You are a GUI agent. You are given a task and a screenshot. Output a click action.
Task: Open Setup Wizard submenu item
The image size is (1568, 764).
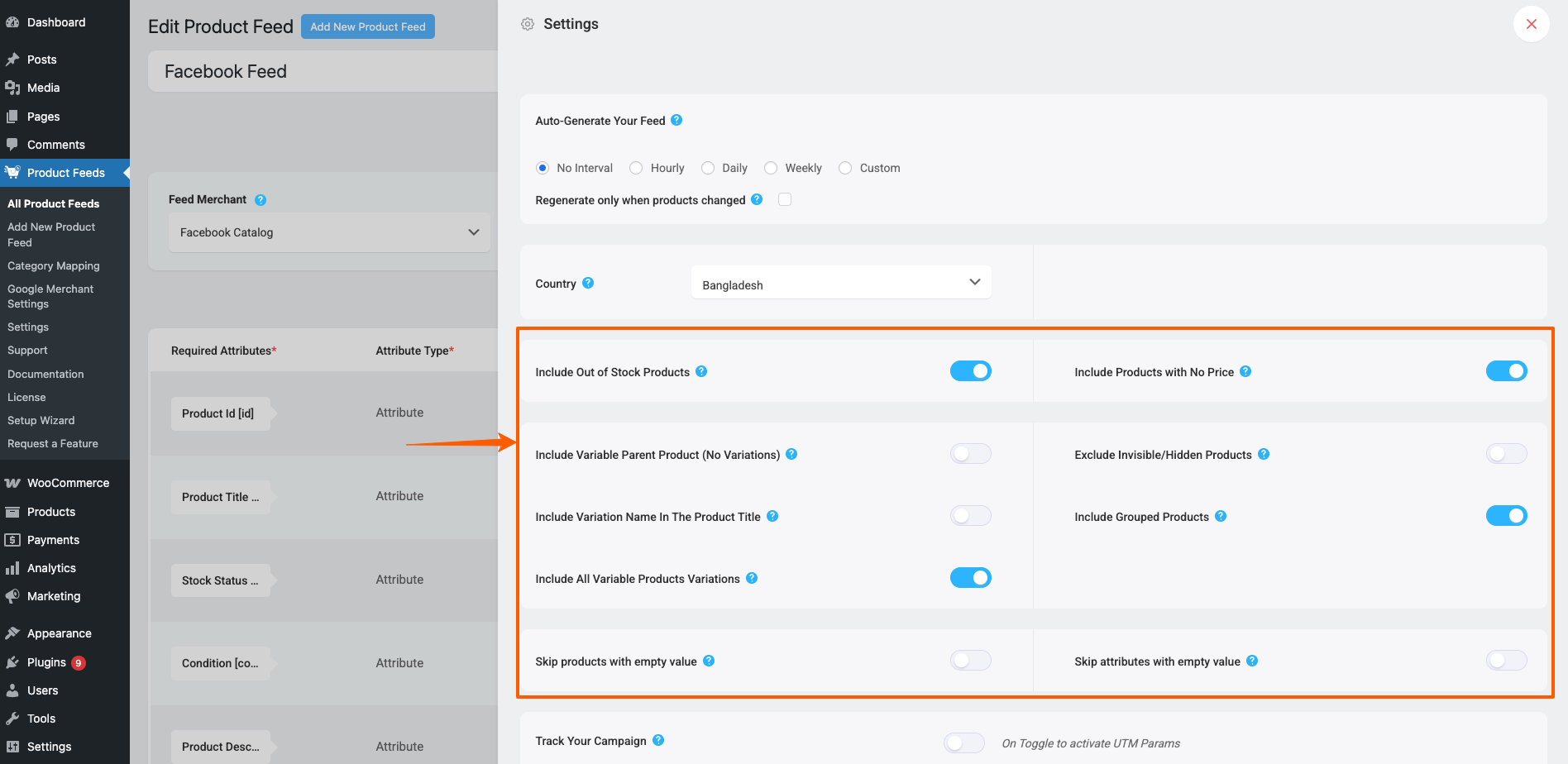point(41,421)
